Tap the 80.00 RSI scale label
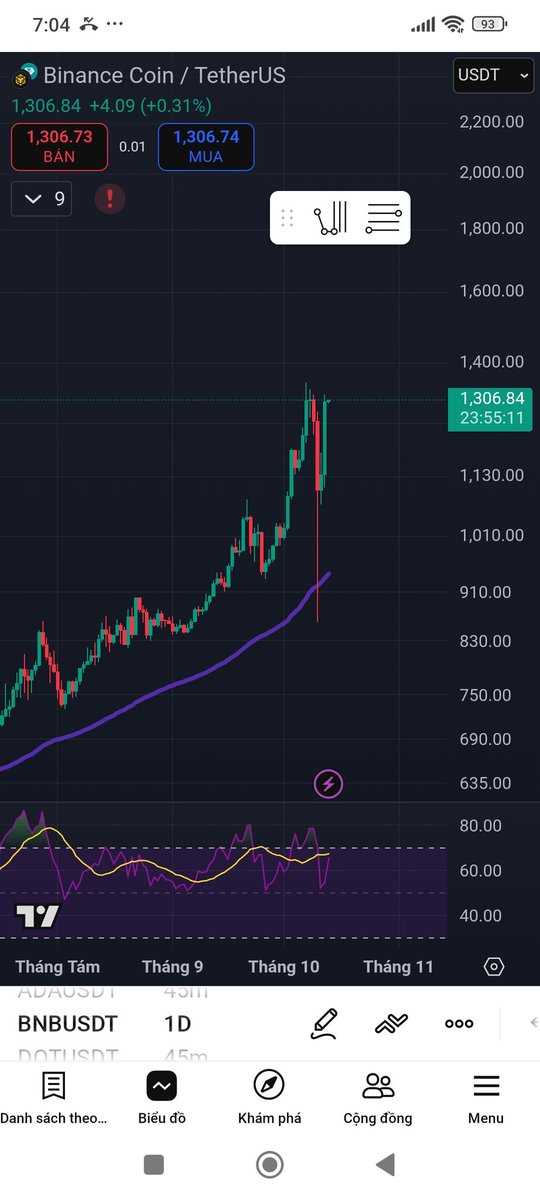Image resolution: width=540 pixels, height=1200 pixels. [x=480, y=826]
